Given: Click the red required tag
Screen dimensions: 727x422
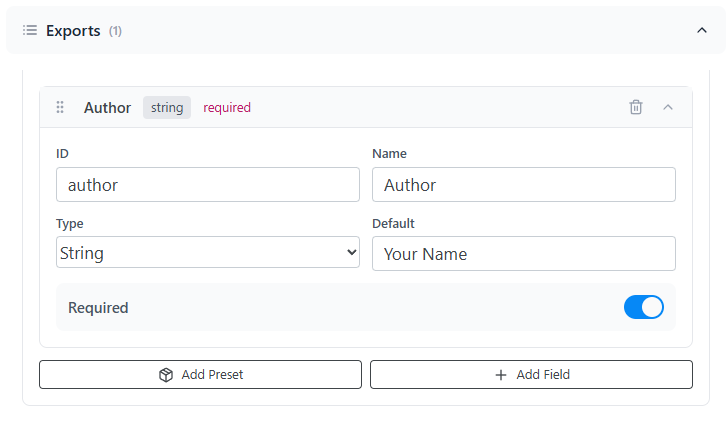Looking at the screenshot, I should [x=227, y=107].
